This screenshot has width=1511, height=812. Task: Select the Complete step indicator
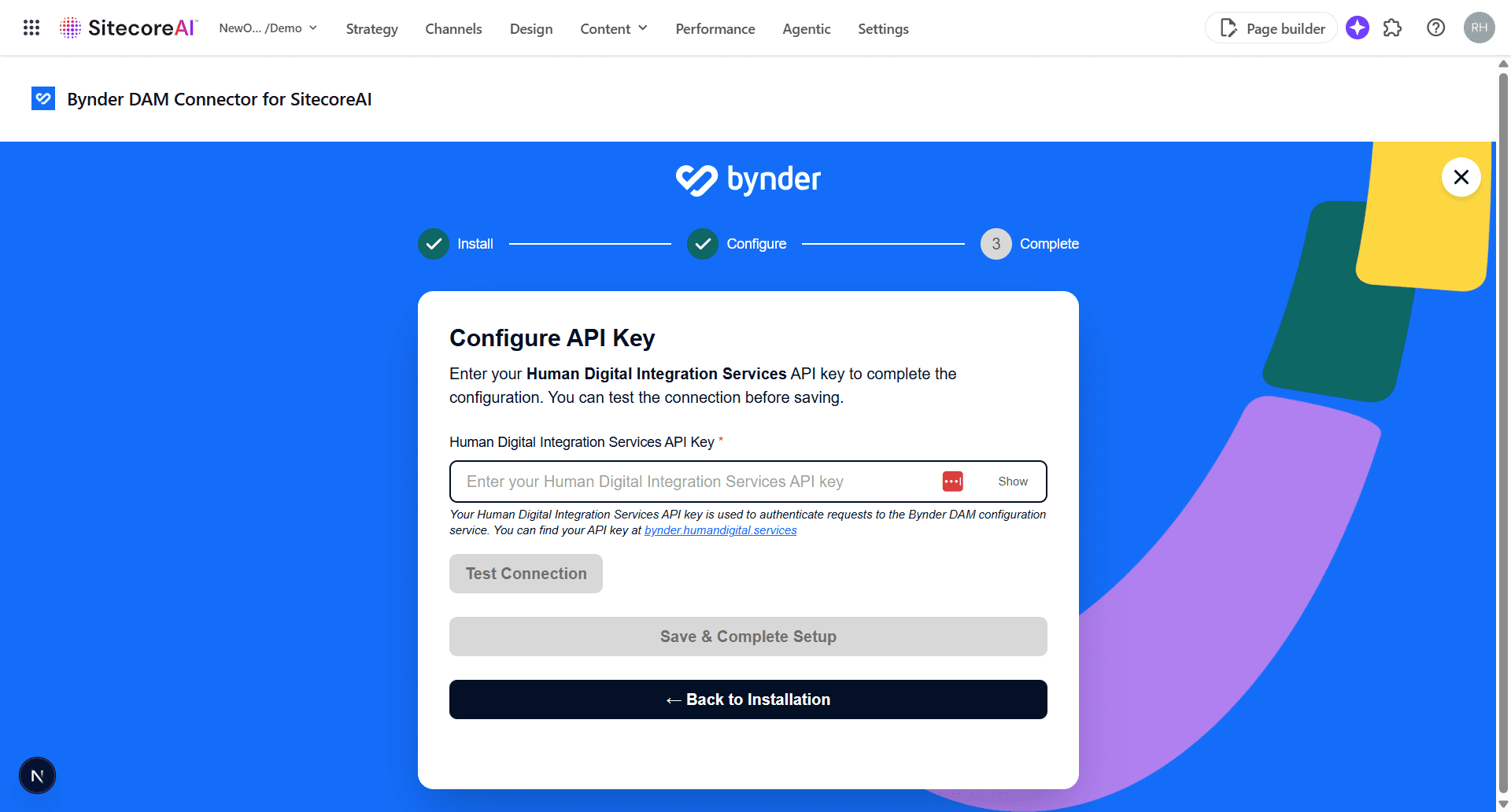coord(996,244)
